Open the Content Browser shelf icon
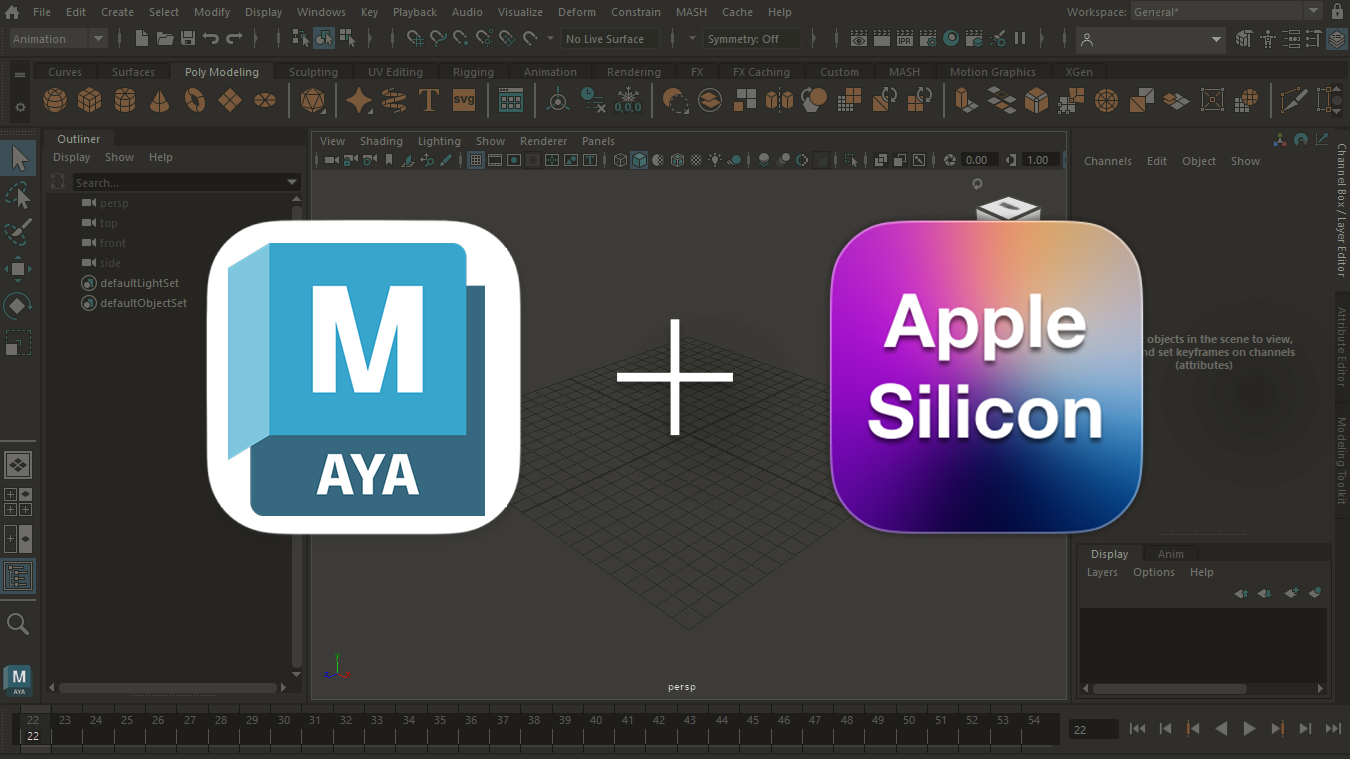1350x759 pixels. [x=511, y=101]
